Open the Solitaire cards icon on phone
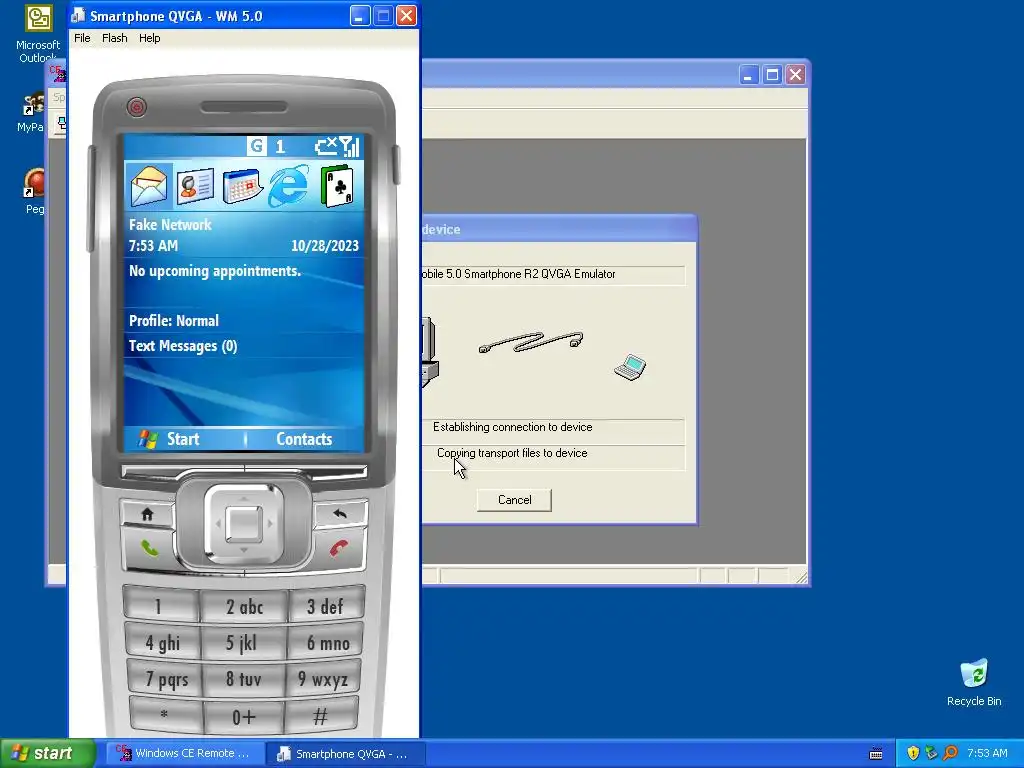The height and width of the screenshot is (768, 1024). (x=337, y=186)
